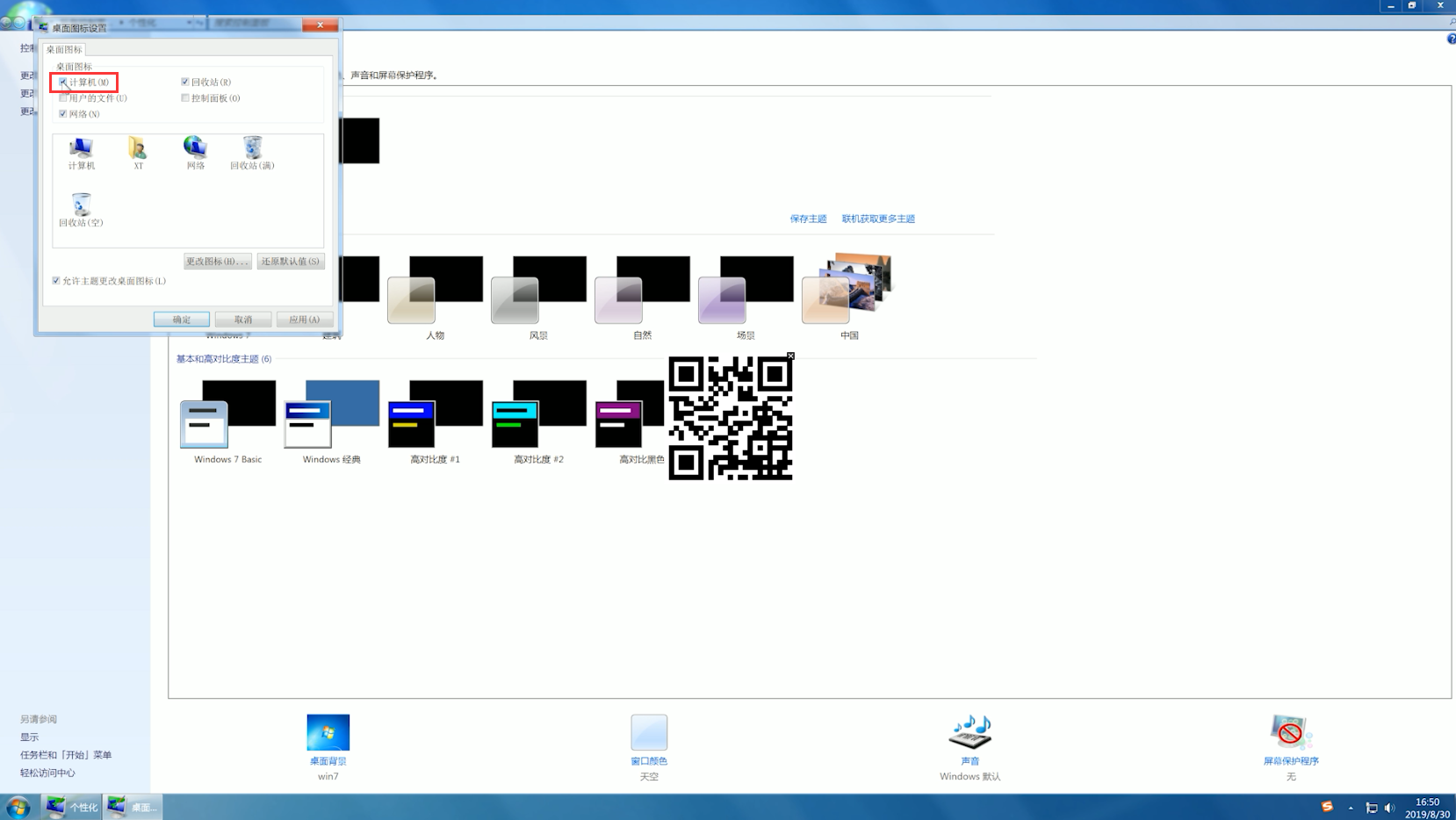Viewport: 1456px width, 820px height.
Task: Click the Windows Start orb
Action: click(18, 807)
